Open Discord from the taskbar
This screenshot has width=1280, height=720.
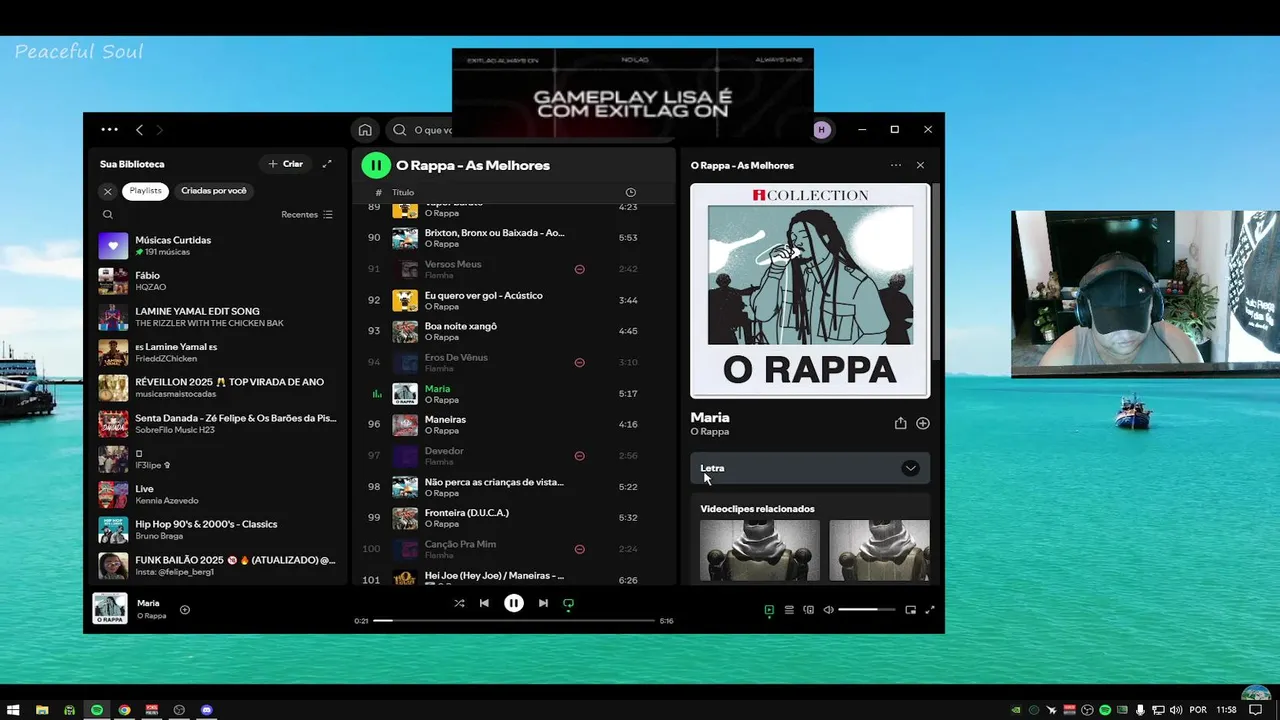tap(207, 710)
